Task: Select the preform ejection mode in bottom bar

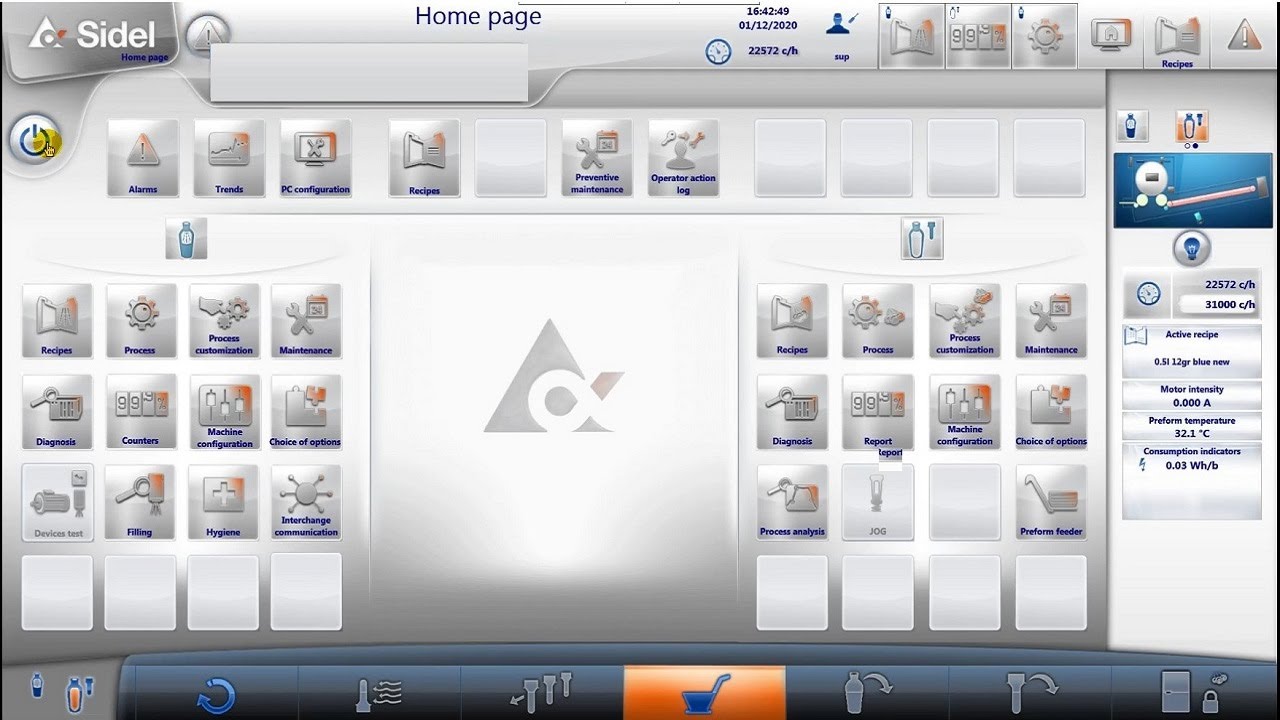Action: 541,694
